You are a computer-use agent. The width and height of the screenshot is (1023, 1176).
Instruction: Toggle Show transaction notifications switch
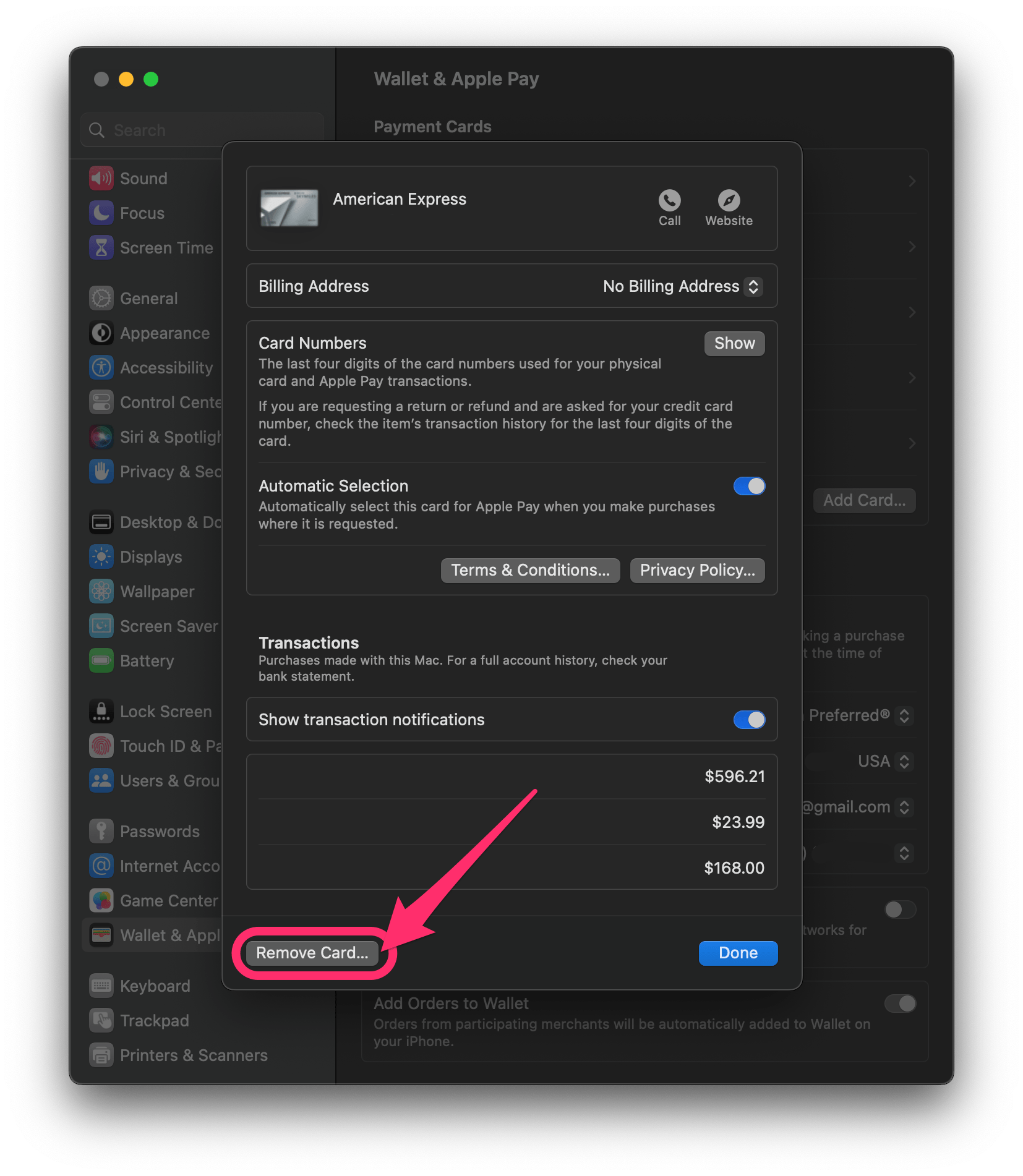(x=749, y=720)
